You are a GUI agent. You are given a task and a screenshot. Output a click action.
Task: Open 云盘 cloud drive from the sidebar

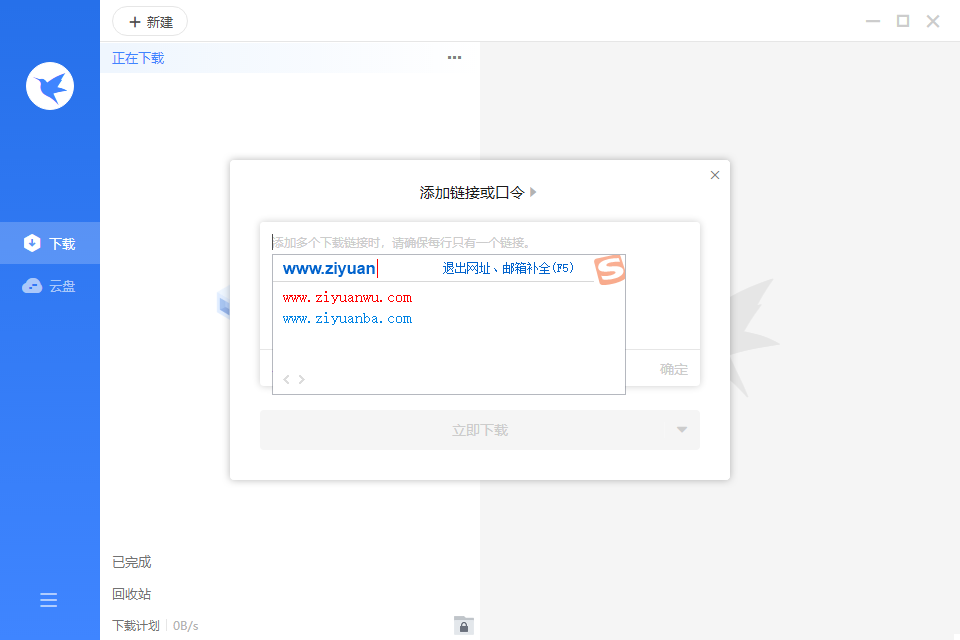49,285
